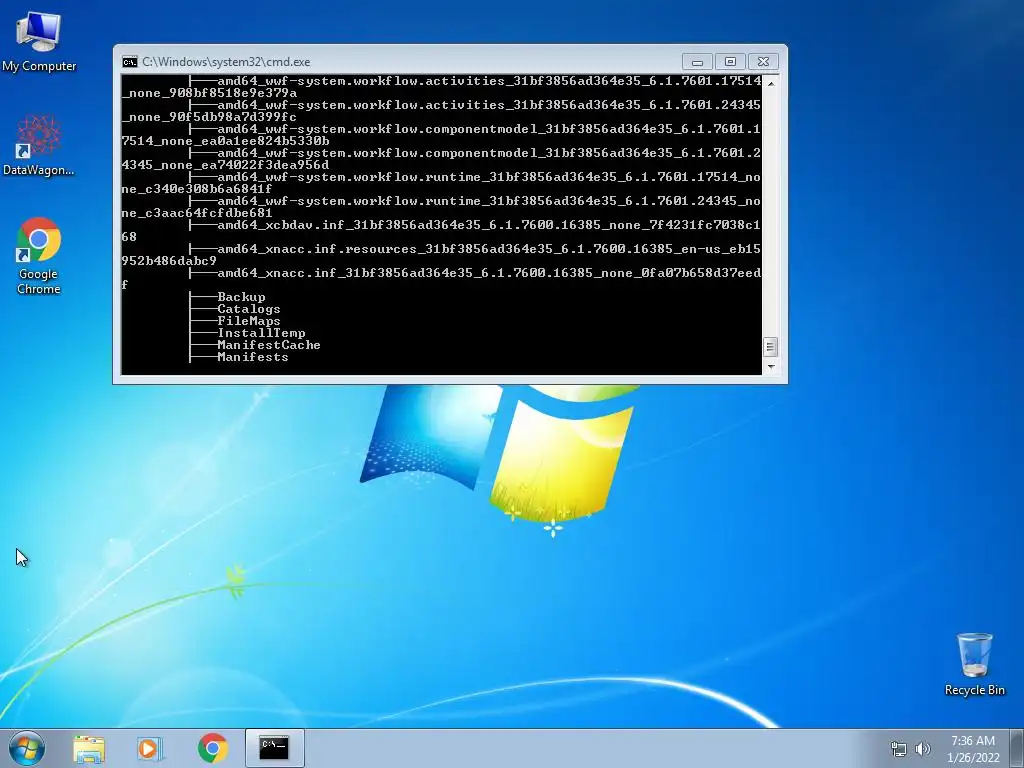Open Windows Media Player from the taskbar
This screenshot has width=1024, height=768.
tap(150, 748)
